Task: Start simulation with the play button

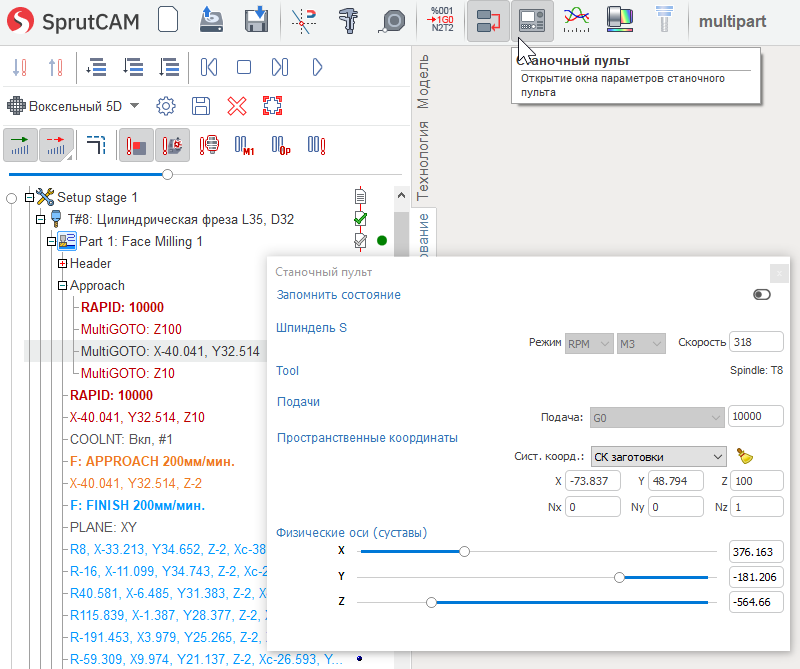Action: click(317, 67)
